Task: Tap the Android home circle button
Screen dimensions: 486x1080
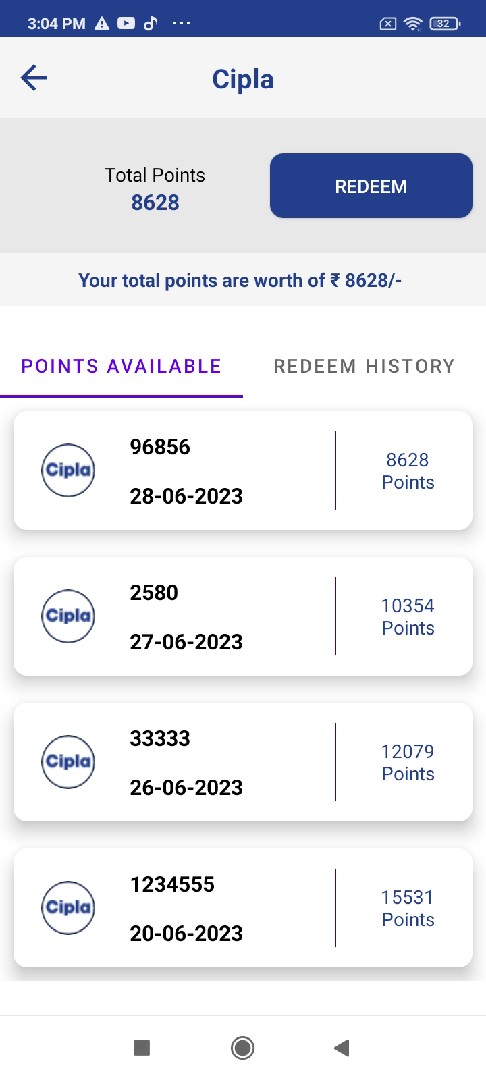Action: [x=242, y=1048]
